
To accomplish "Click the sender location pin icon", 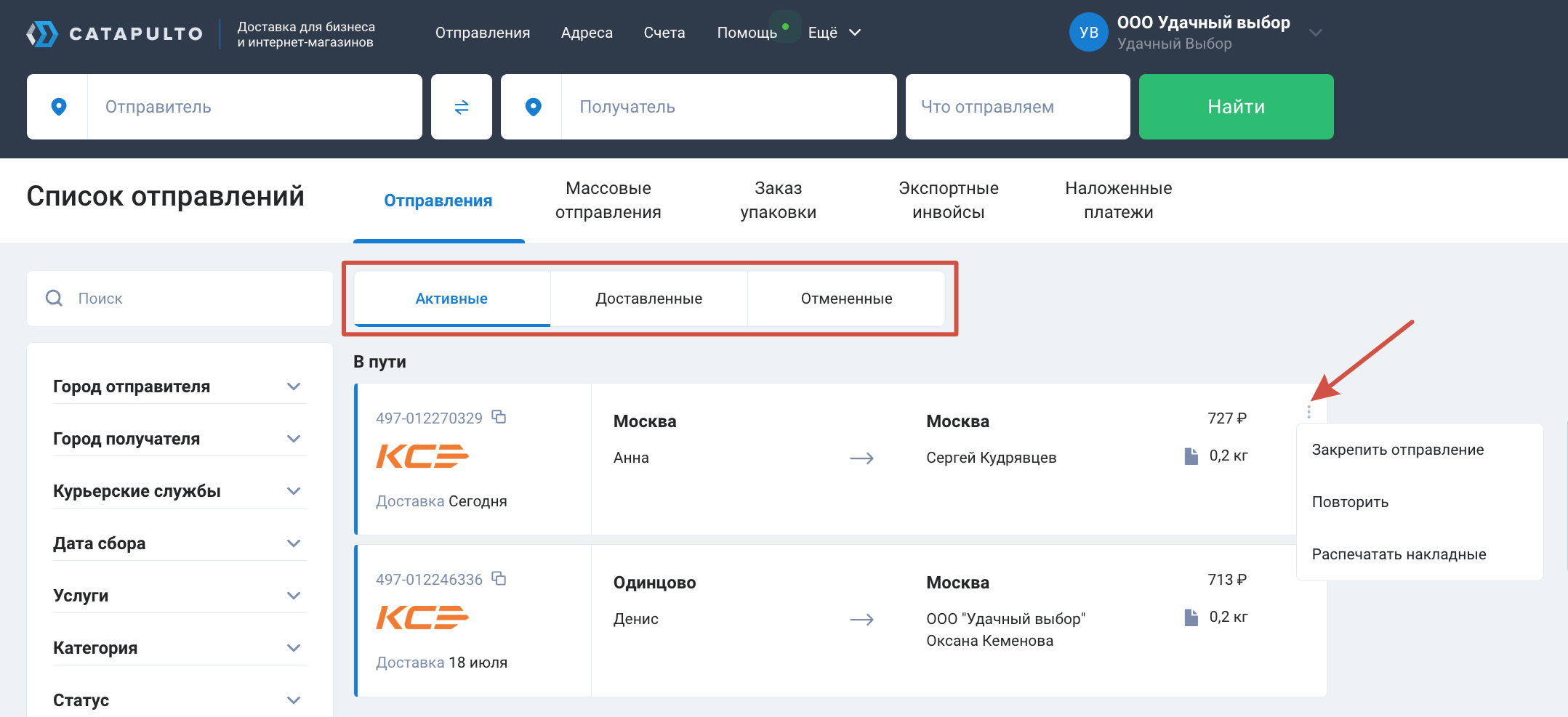I will (59, 107).
